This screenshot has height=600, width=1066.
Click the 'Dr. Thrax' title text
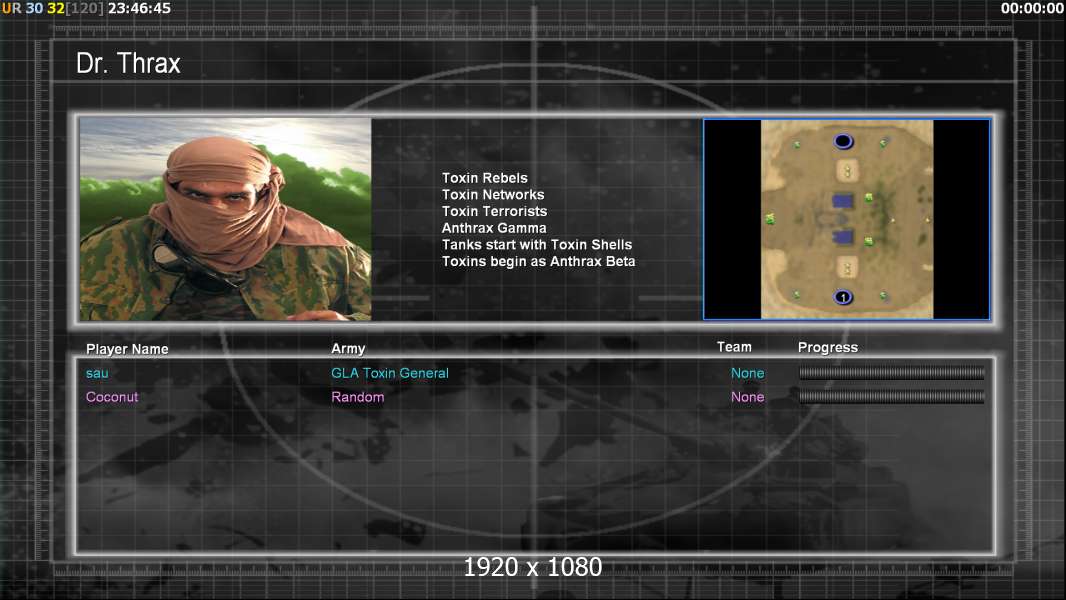pos(128,63)
